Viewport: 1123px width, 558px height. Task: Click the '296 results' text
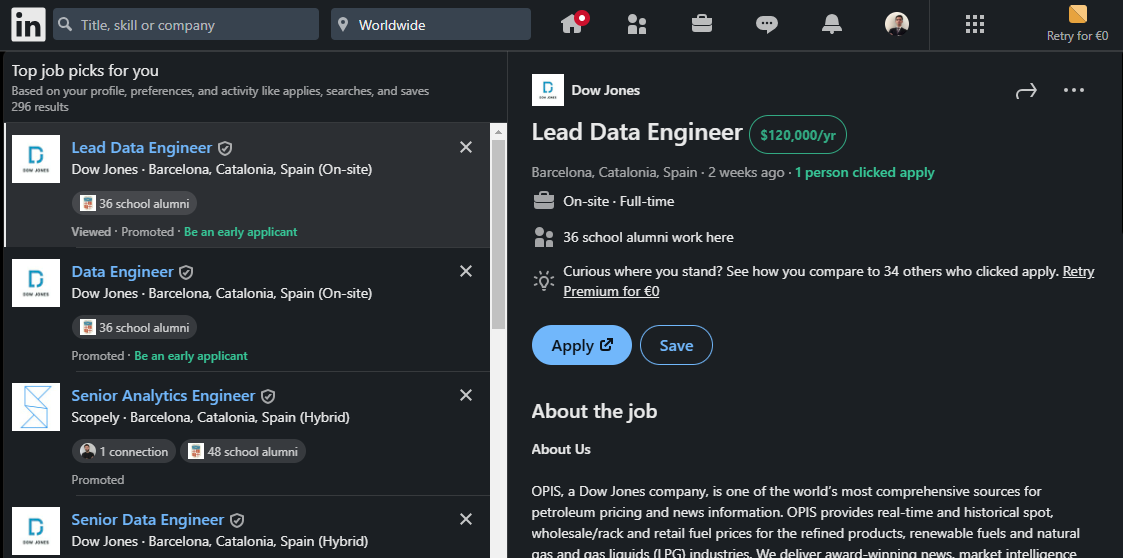click(x=40, y=107)
